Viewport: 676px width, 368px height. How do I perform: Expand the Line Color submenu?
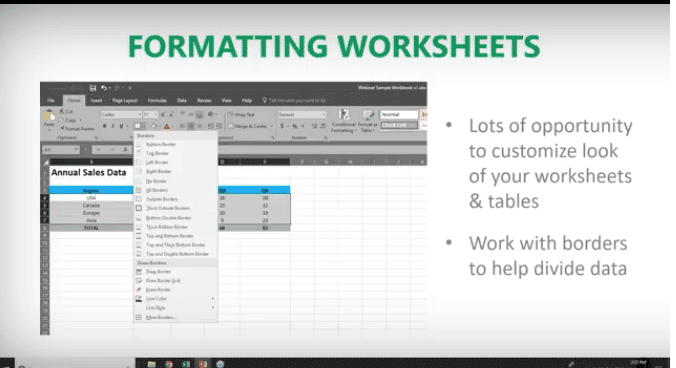coord(175,299)
